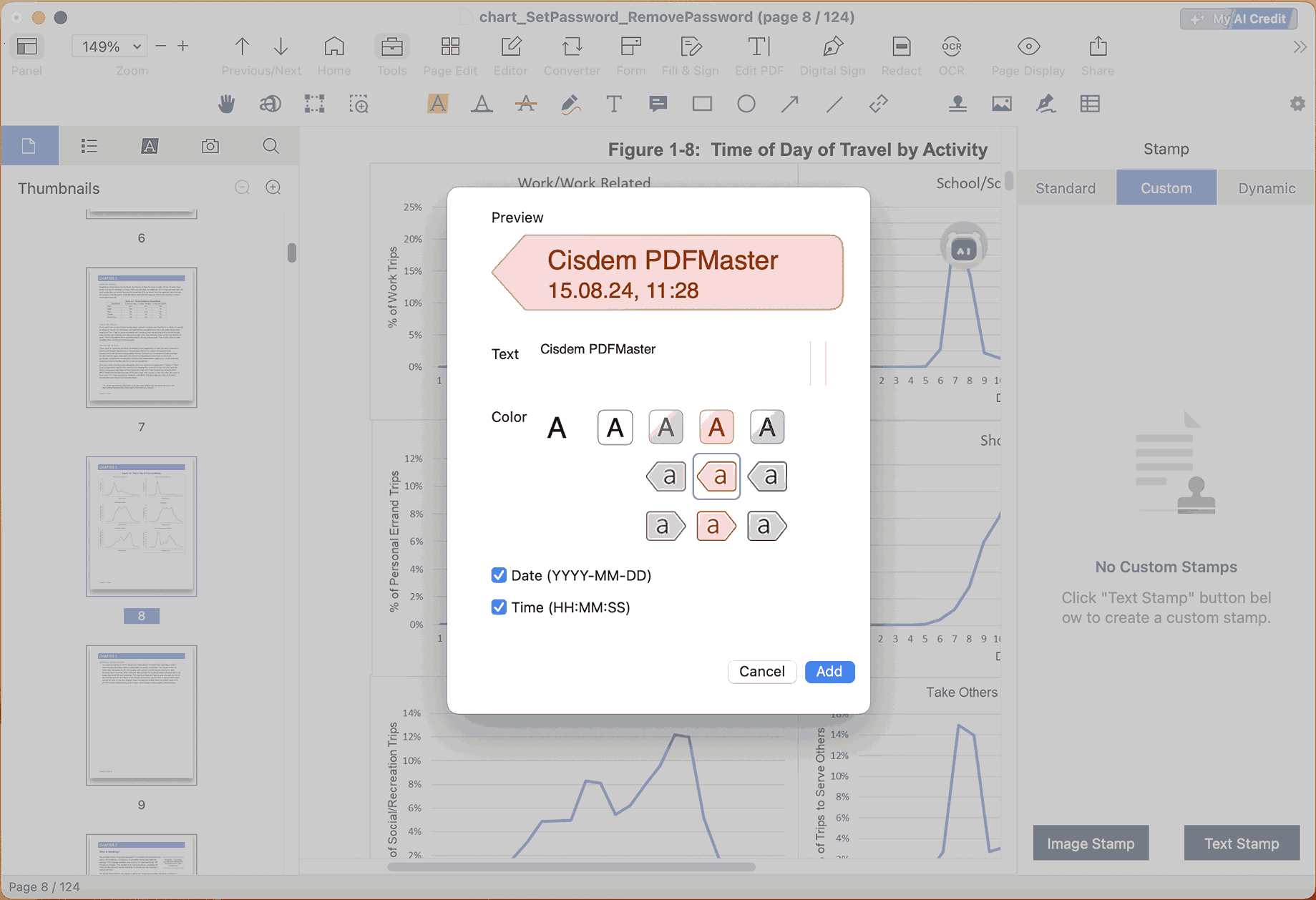This screenshot has height=900, width=1316.
Task: Switch to Standard stamp tab
Action: coord(1066,188)
